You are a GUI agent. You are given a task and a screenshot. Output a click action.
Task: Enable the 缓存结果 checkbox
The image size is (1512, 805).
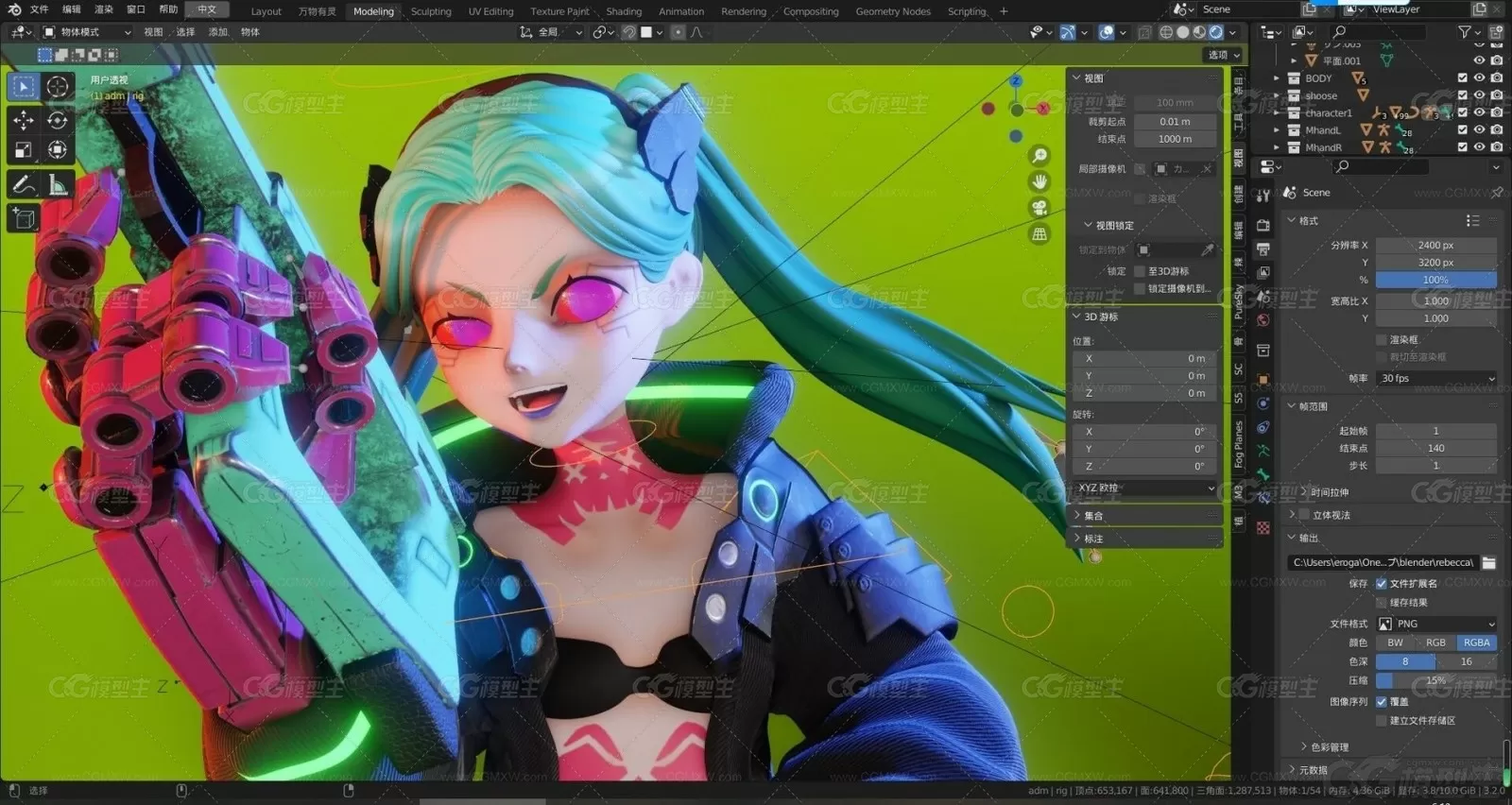click(x=1382, y=603)
